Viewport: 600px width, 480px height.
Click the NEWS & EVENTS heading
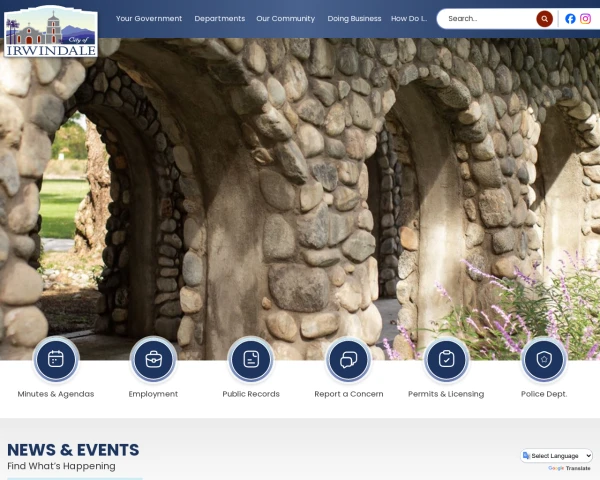[x=73, y=450]
